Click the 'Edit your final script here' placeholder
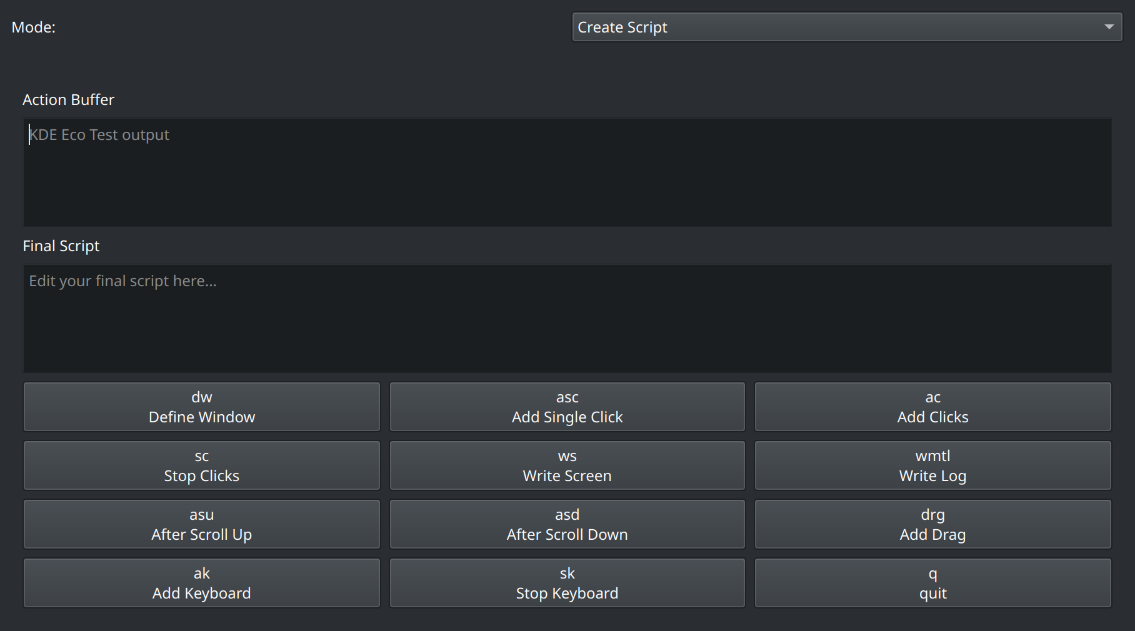This screenshot has height=631, width=1135. pyautogui.click(x=123, y=281)
